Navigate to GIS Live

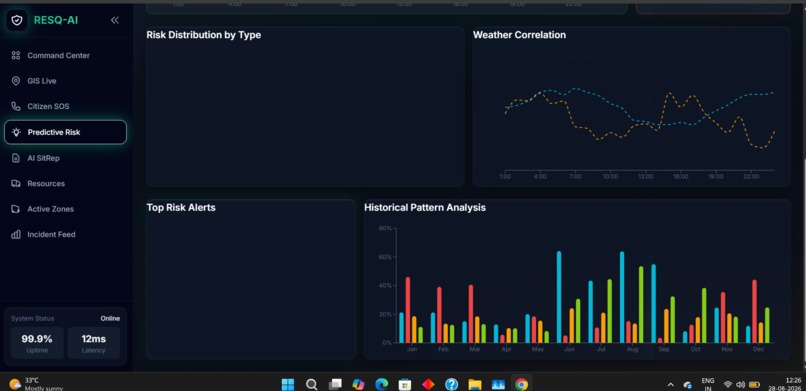tap(65, 81)
